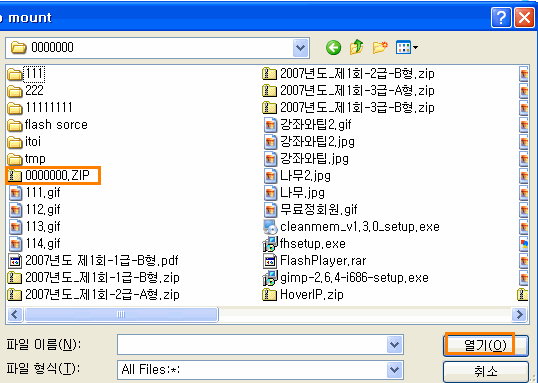Select the tmp folder
Viewport: 538px width, 383px height.
pyautogui.click(x=26, y=159)
